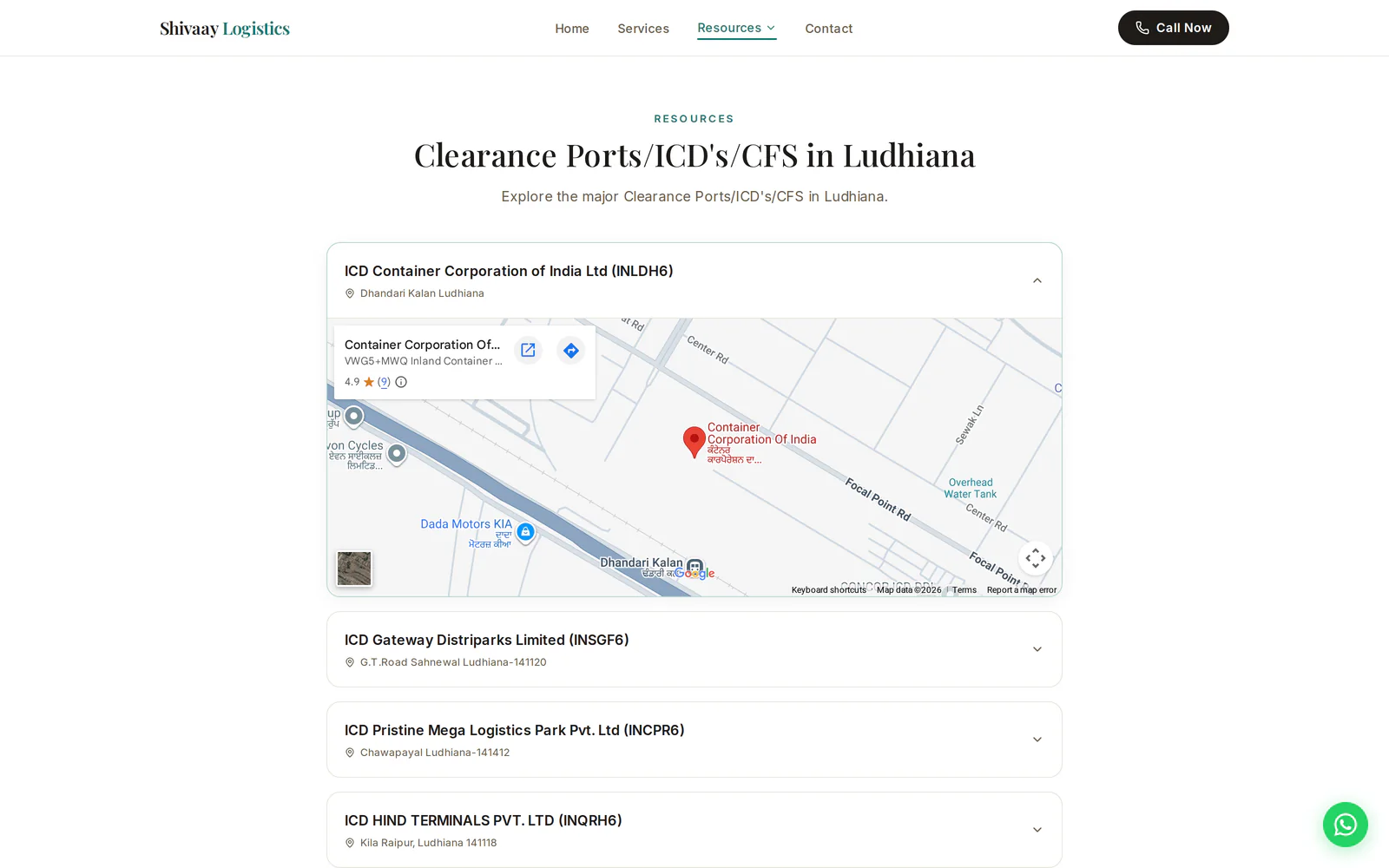Click Kila Raipur, Ludhiana 141118 address
The image size is (1389, 868).
coord(428,843)
